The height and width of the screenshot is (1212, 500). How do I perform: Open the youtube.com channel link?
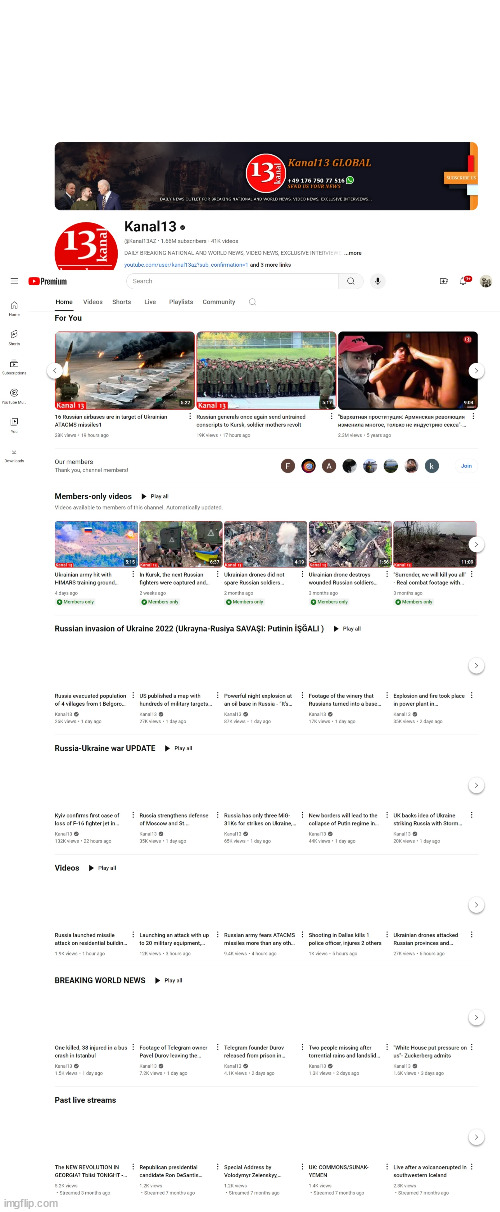click(x=185, y=265)
